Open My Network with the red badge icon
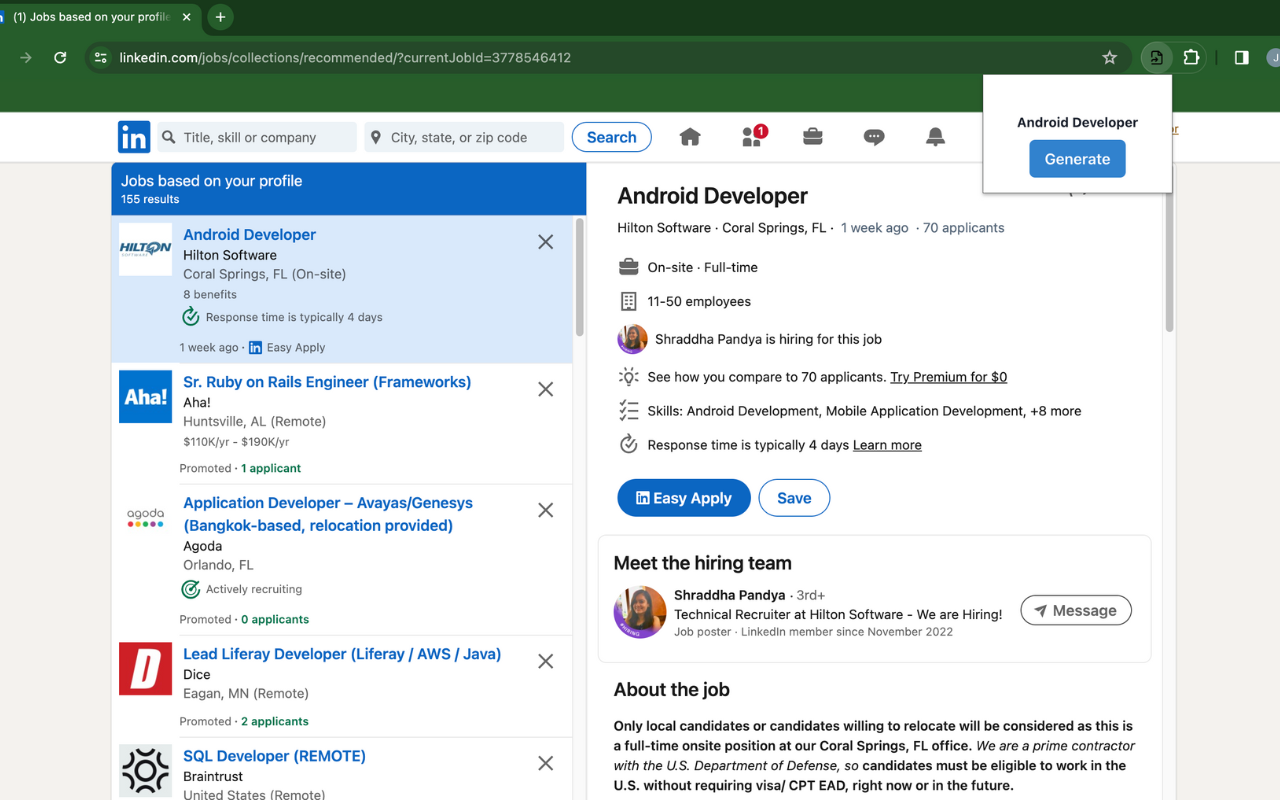This screenshot has height=800, width=1280. pyautogui.click(x=751, y=137)
